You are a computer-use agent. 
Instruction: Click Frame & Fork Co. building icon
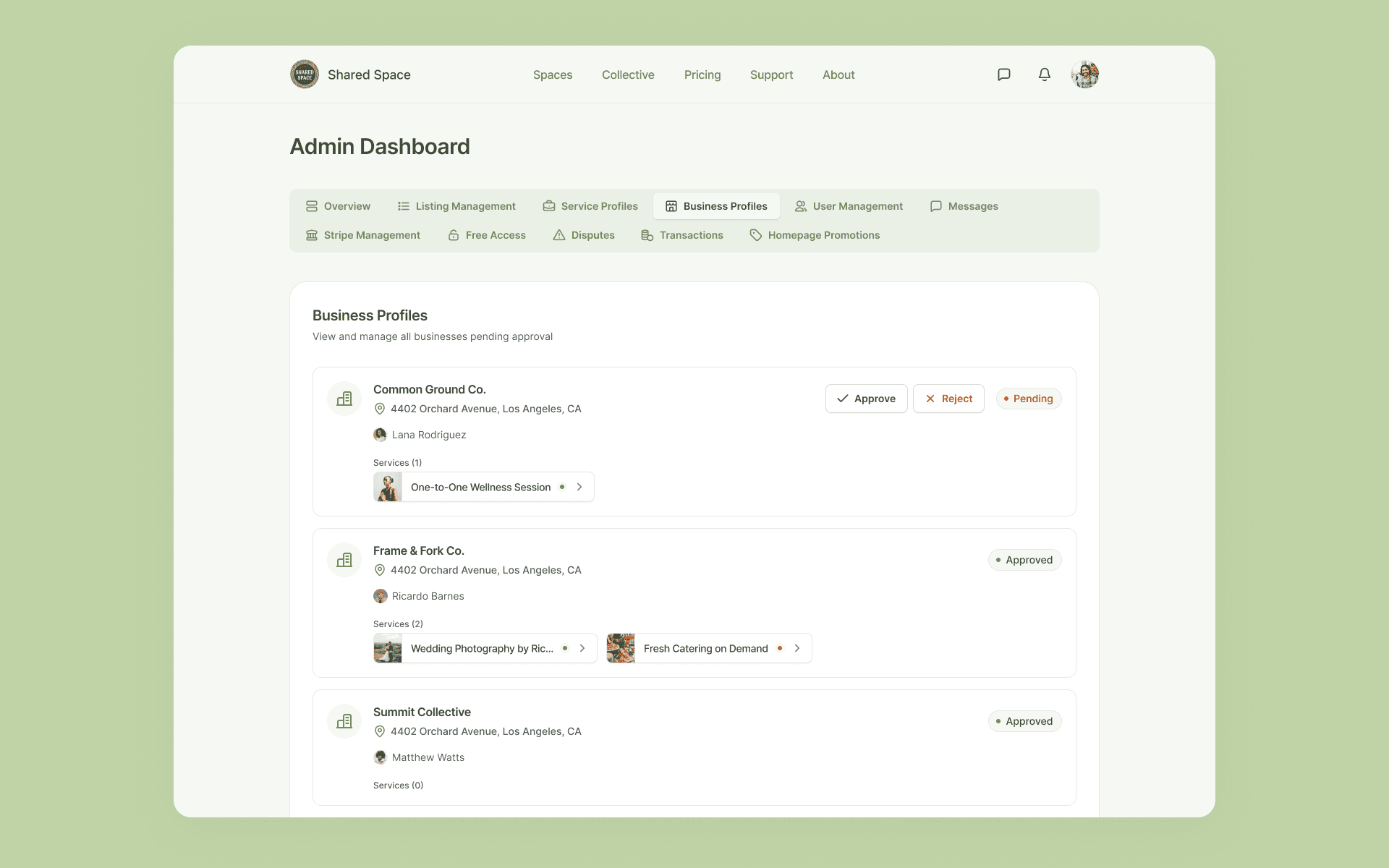click(344, 560)
